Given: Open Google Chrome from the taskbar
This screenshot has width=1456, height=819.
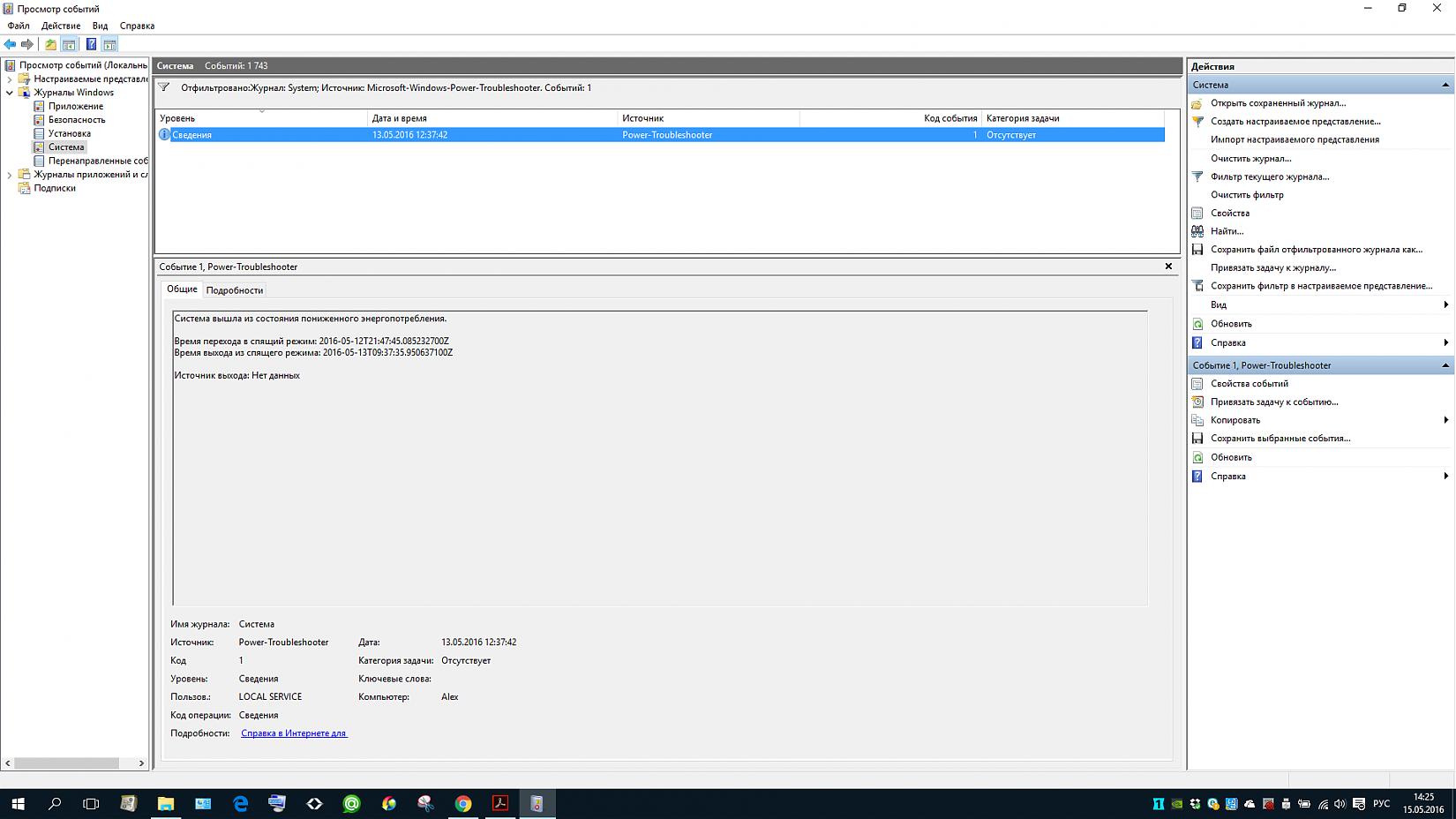Looking at the screenshot, I should point(463,803).
